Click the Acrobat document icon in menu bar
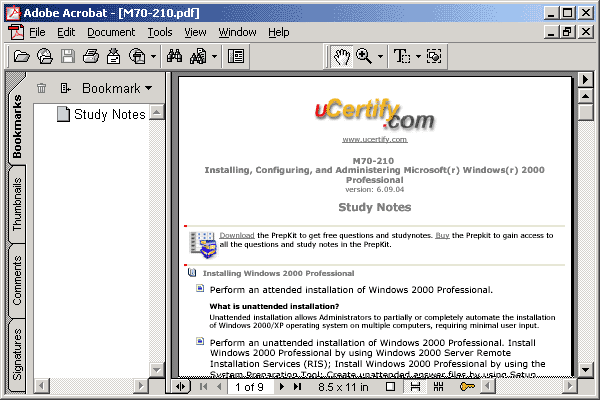600x400 pixels. coord(16,32)
